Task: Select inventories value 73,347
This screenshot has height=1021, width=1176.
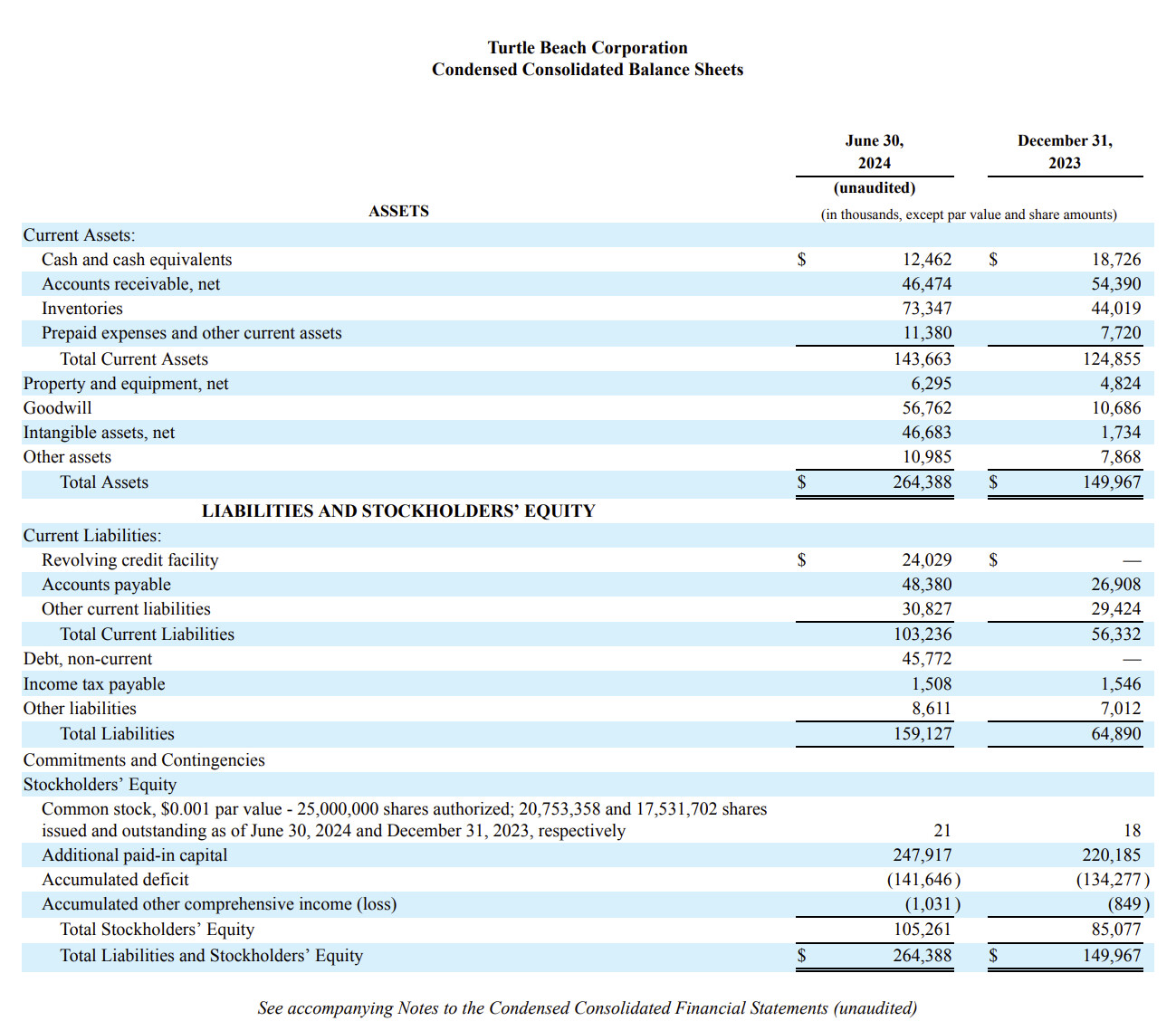Action: [927, 309]
